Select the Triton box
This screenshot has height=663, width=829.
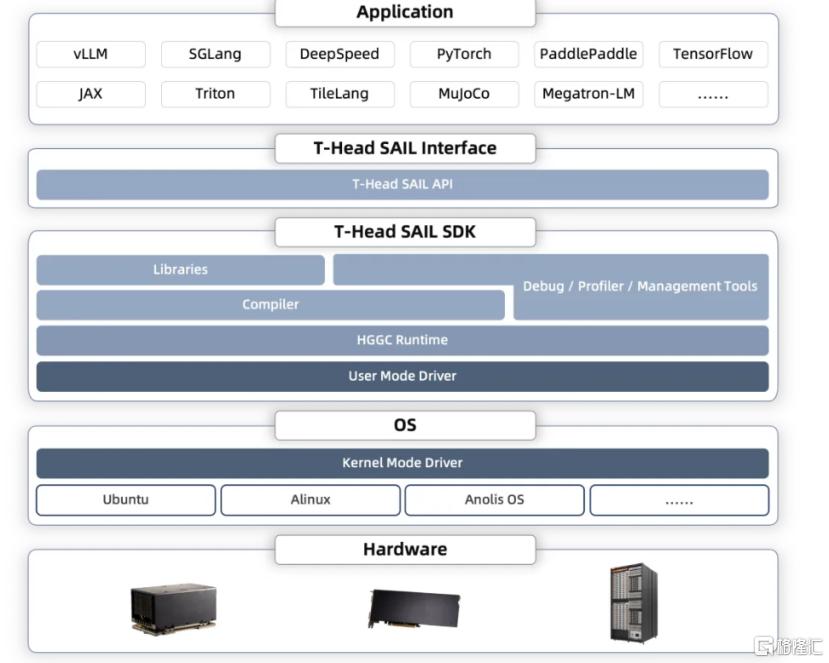(215, 94)
